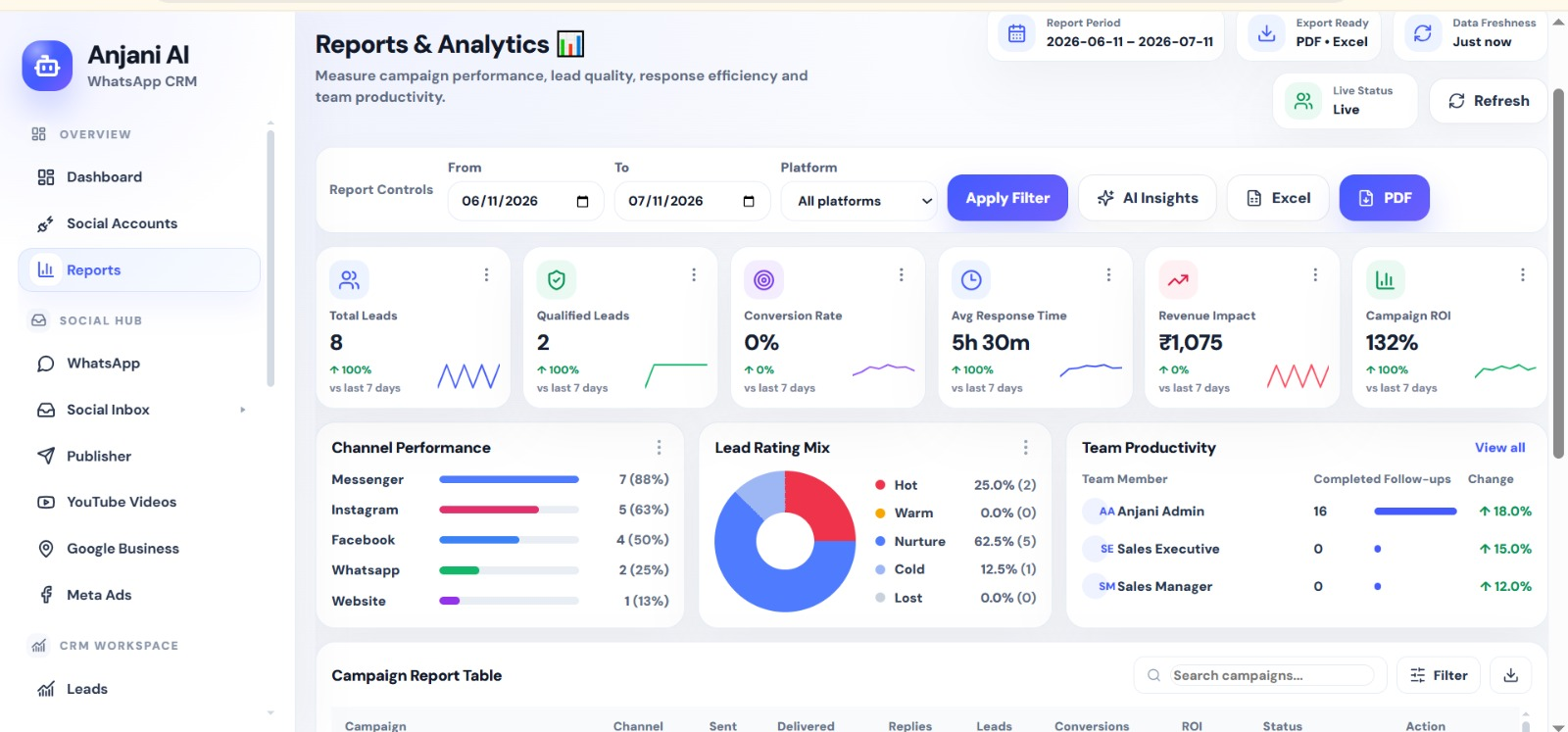Export the report as PDF
This screenshot has width=1568, height=732.
[1384, 198]
